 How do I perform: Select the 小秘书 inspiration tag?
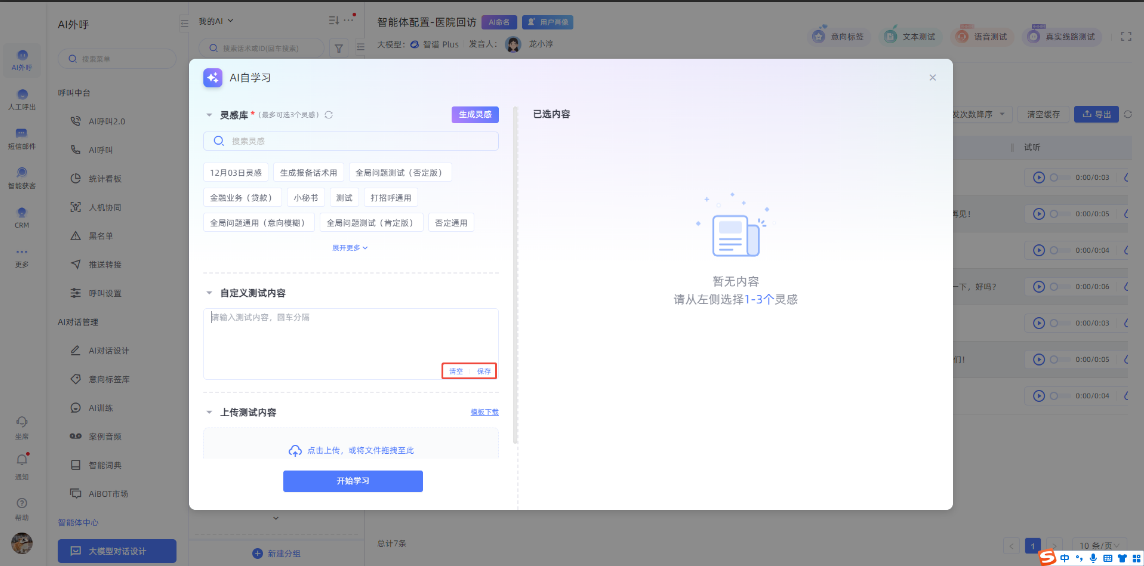click(305, 197)
